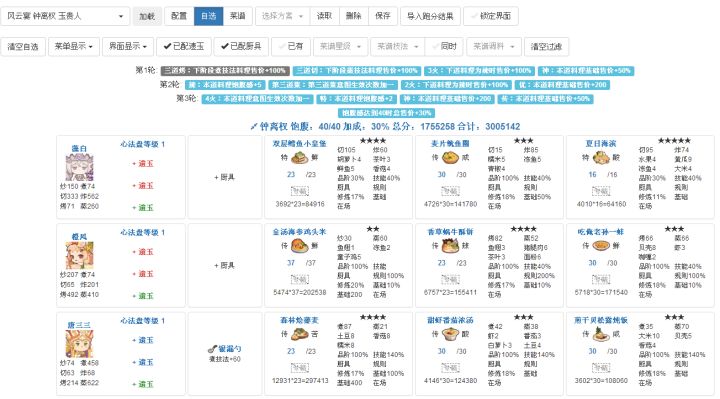
Task: Click the 唐三三 chef avatar image
Action: tap(79, 343)
